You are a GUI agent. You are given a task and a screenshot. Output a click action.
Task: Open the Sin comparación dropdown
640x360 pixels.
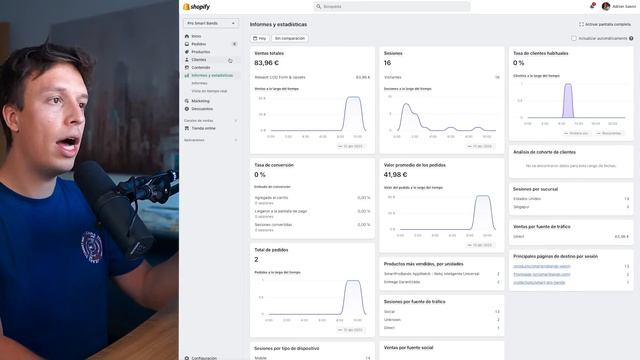tap(290, 38)
